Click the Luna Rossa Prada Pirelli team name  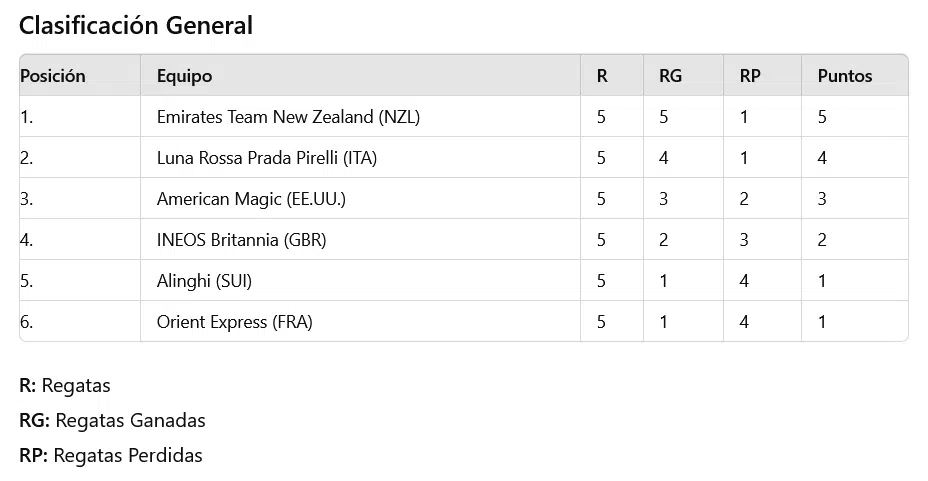point(267,158)
